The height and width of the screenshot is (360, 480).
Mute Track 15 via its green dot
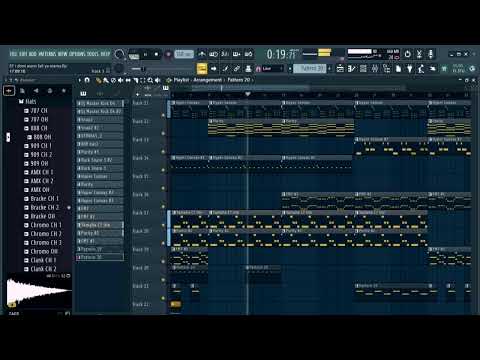(x=163, y=188)
